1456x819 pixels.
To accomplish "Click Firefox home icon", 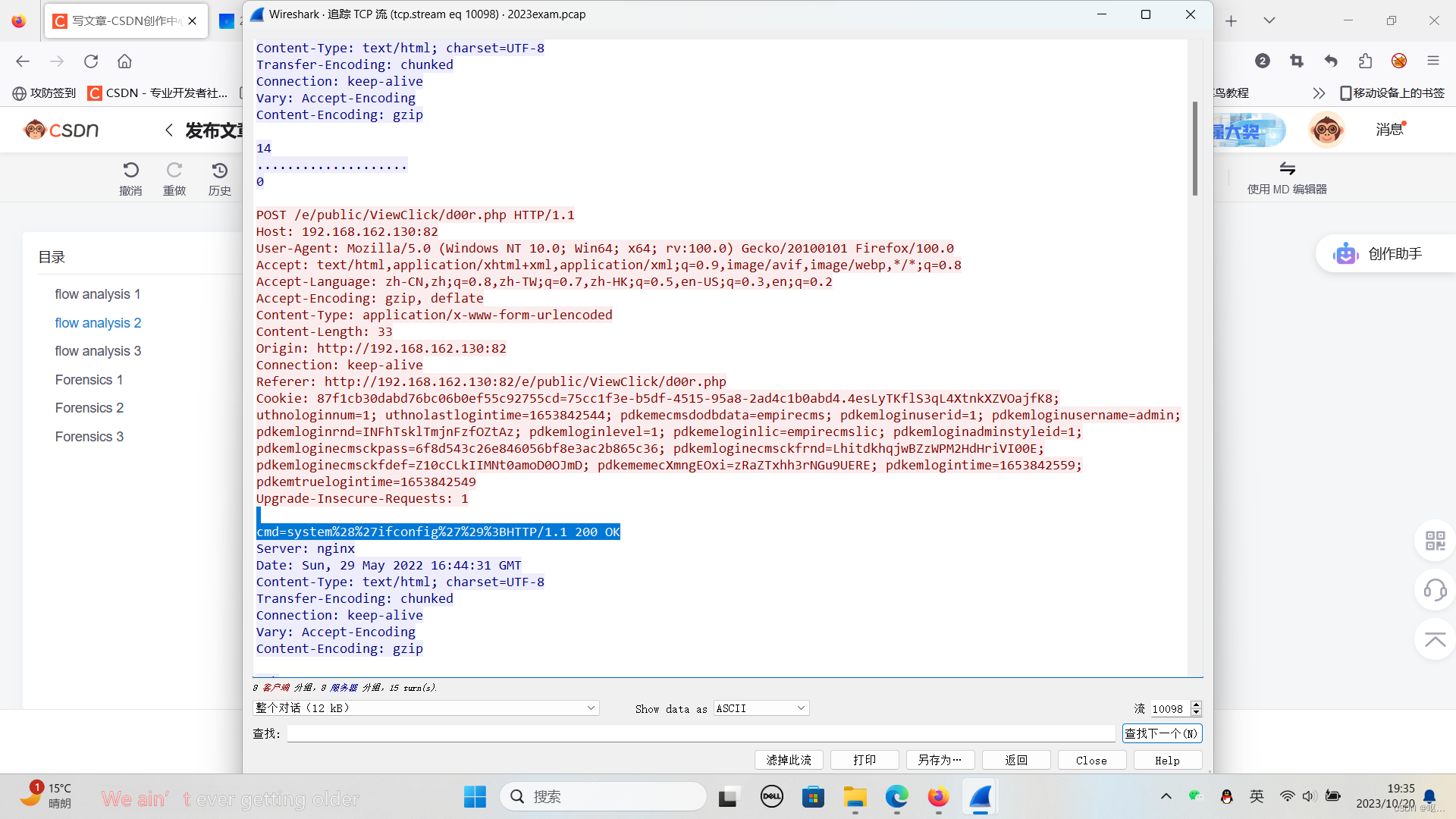I will pos(125,61).
